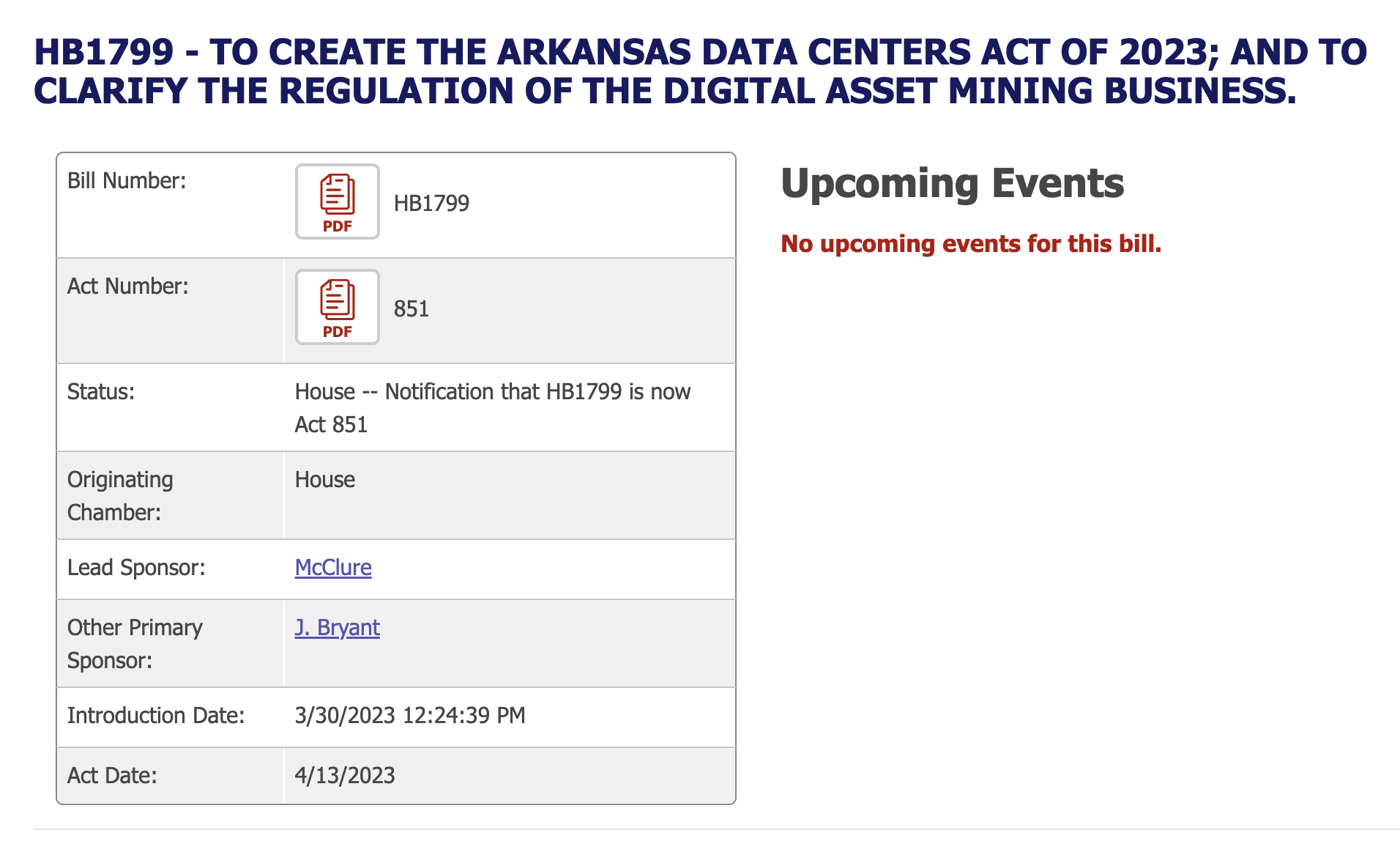Click the 'House' originating chamber value

click(325, 480)
